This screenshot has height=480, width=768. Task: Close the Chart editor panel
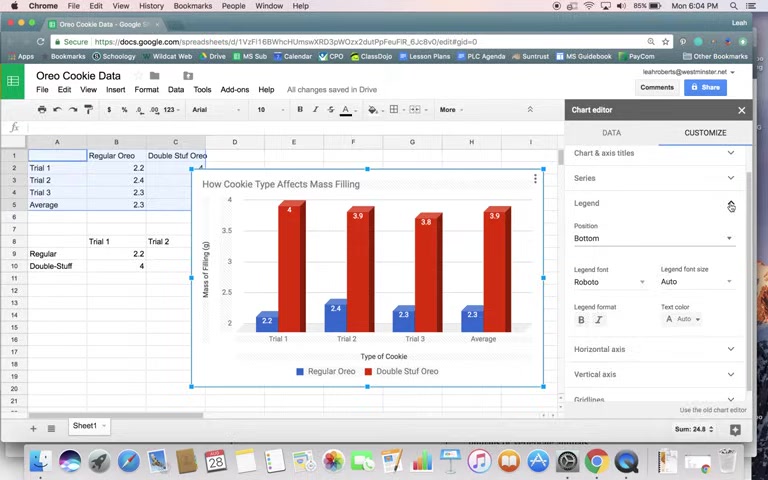[742, 110]
